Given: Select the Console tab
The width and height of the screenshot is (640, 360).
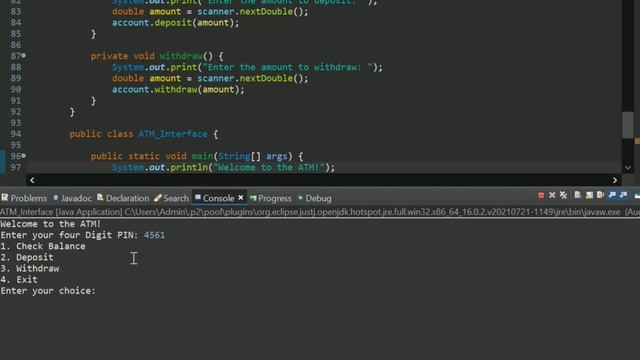Looking at the screenshot, I should (x=218, y=198).
